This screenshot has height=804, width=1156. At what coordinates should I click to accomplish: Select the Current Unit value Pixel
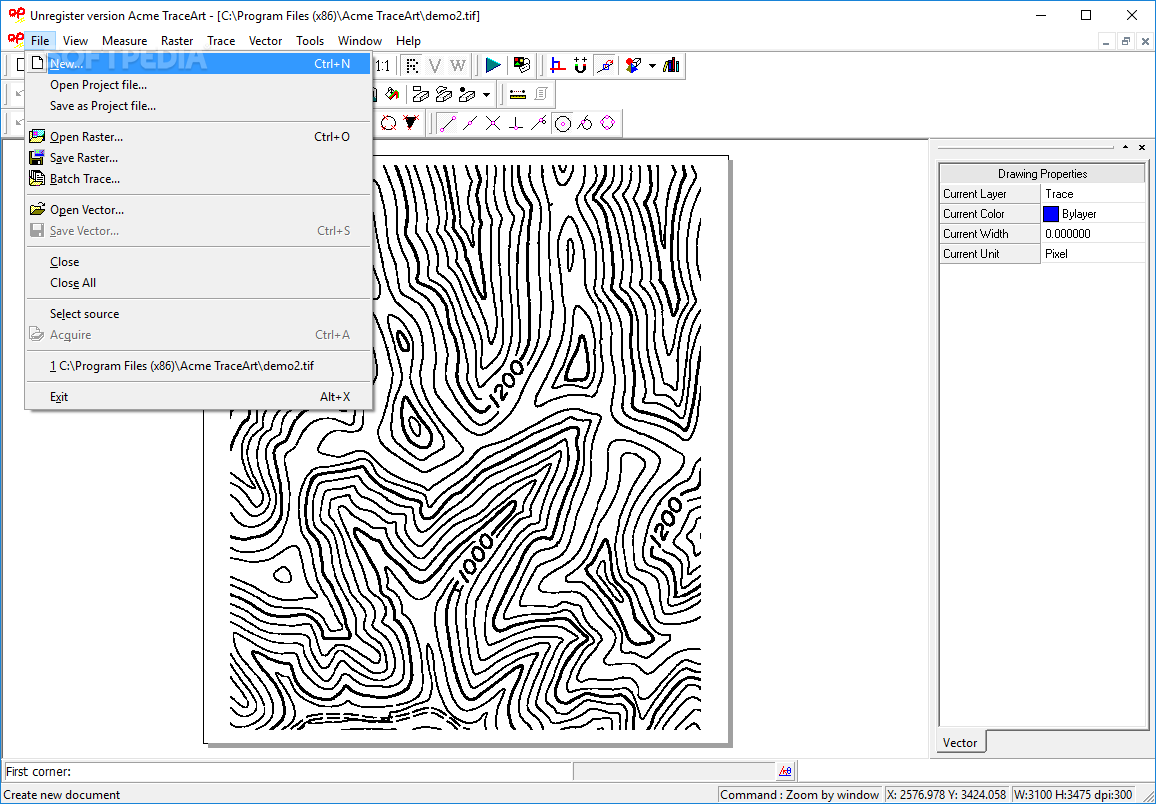pyautogui.click(x=1093, y=254)
